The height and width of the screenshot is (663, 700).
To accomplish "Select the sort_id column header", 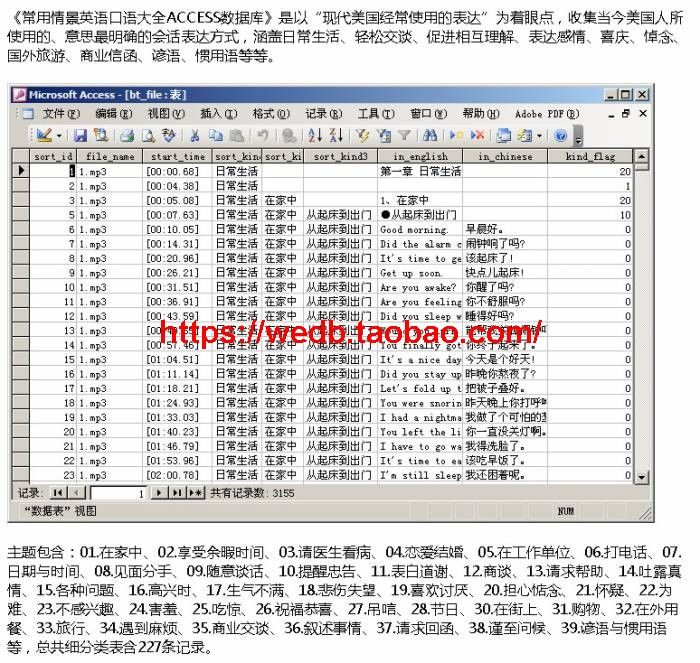I will [x=53, y=156].
